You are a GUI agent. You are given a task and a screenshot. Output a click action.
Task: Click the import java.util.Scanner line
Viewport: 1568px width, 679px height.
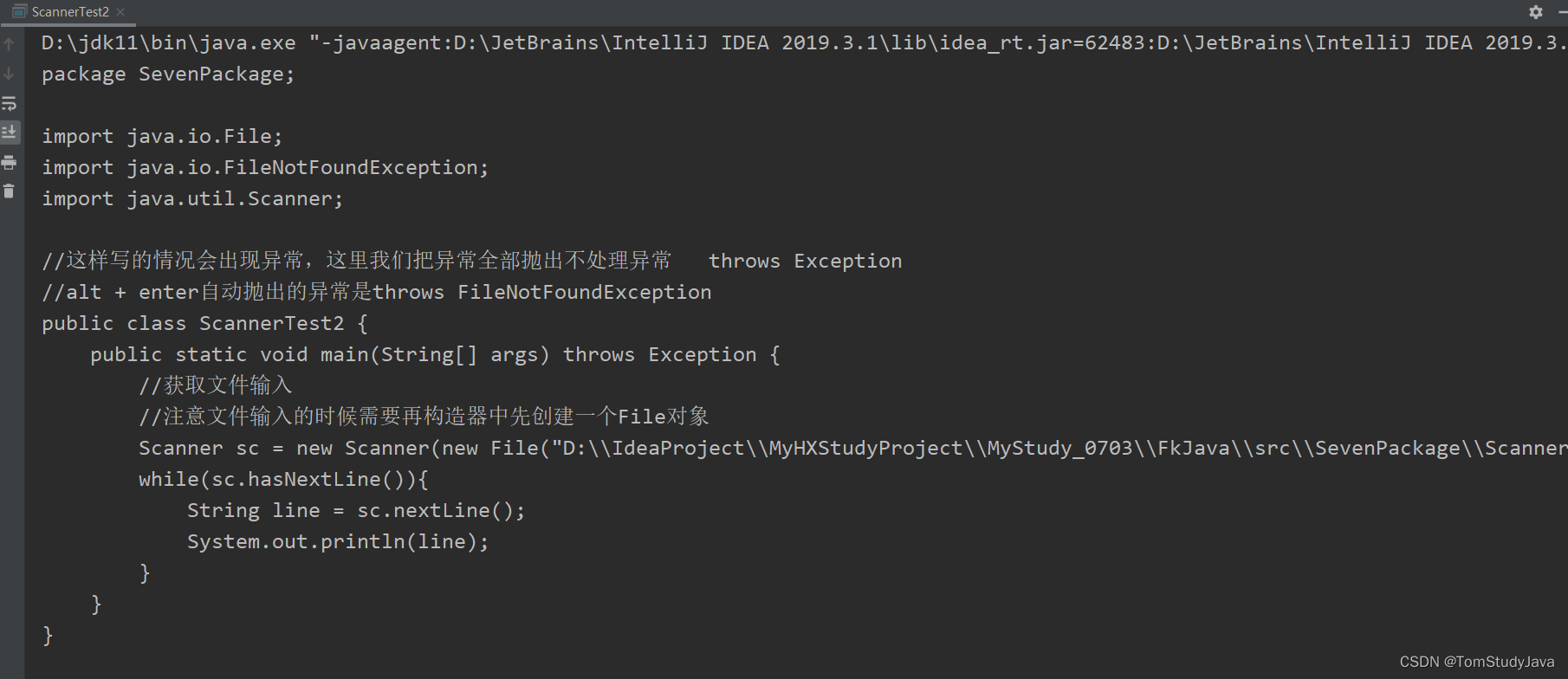[x=191, y=198]
